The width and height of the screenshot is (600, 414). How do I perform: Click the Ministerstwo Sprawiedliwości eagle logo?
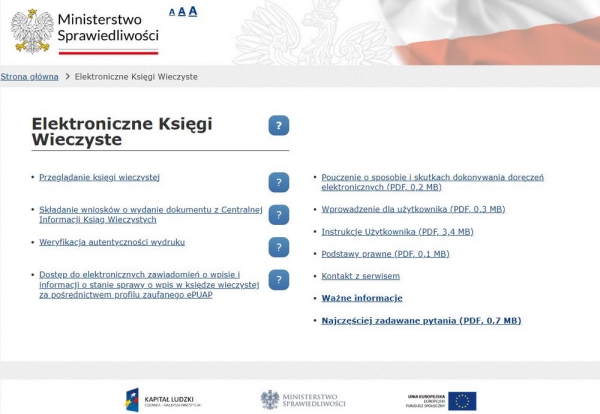click(32, 30)
